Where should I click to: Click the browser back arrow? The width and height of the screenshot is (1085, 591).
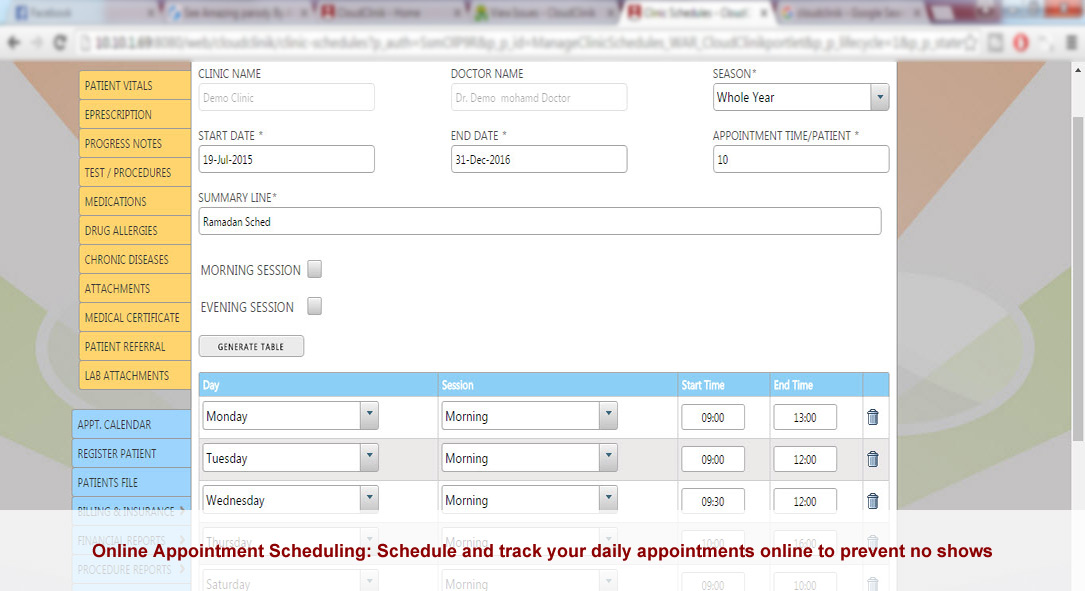[14, 43]
